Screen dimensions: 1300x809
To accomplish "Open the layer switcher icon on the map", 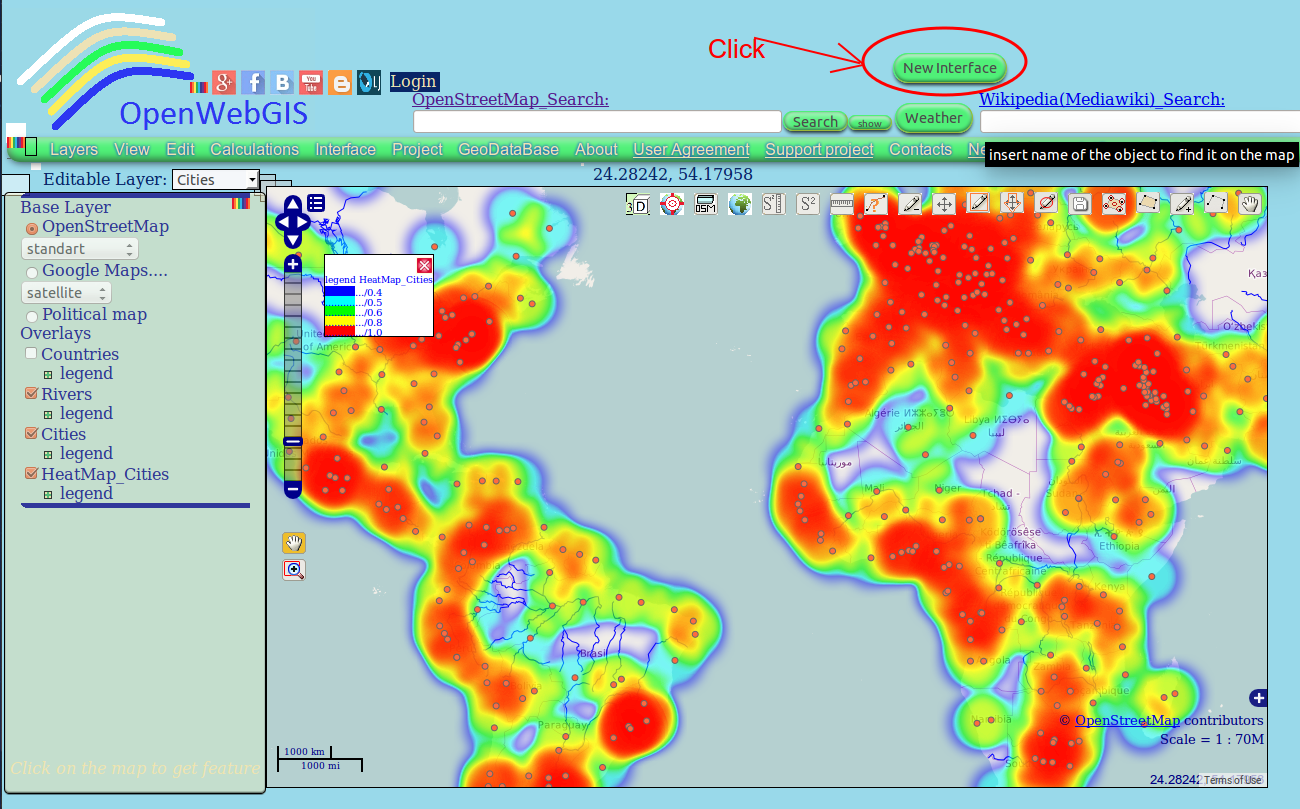I will click(316, 202).
